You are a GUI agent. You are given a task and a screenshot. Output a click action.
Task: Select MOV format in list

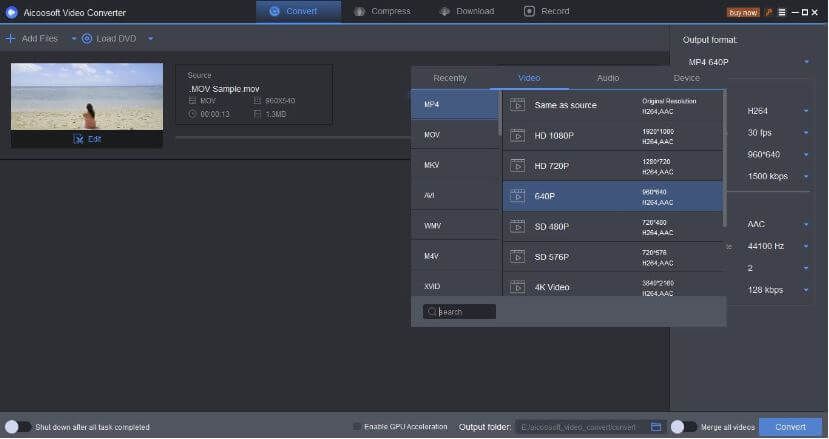455,135
